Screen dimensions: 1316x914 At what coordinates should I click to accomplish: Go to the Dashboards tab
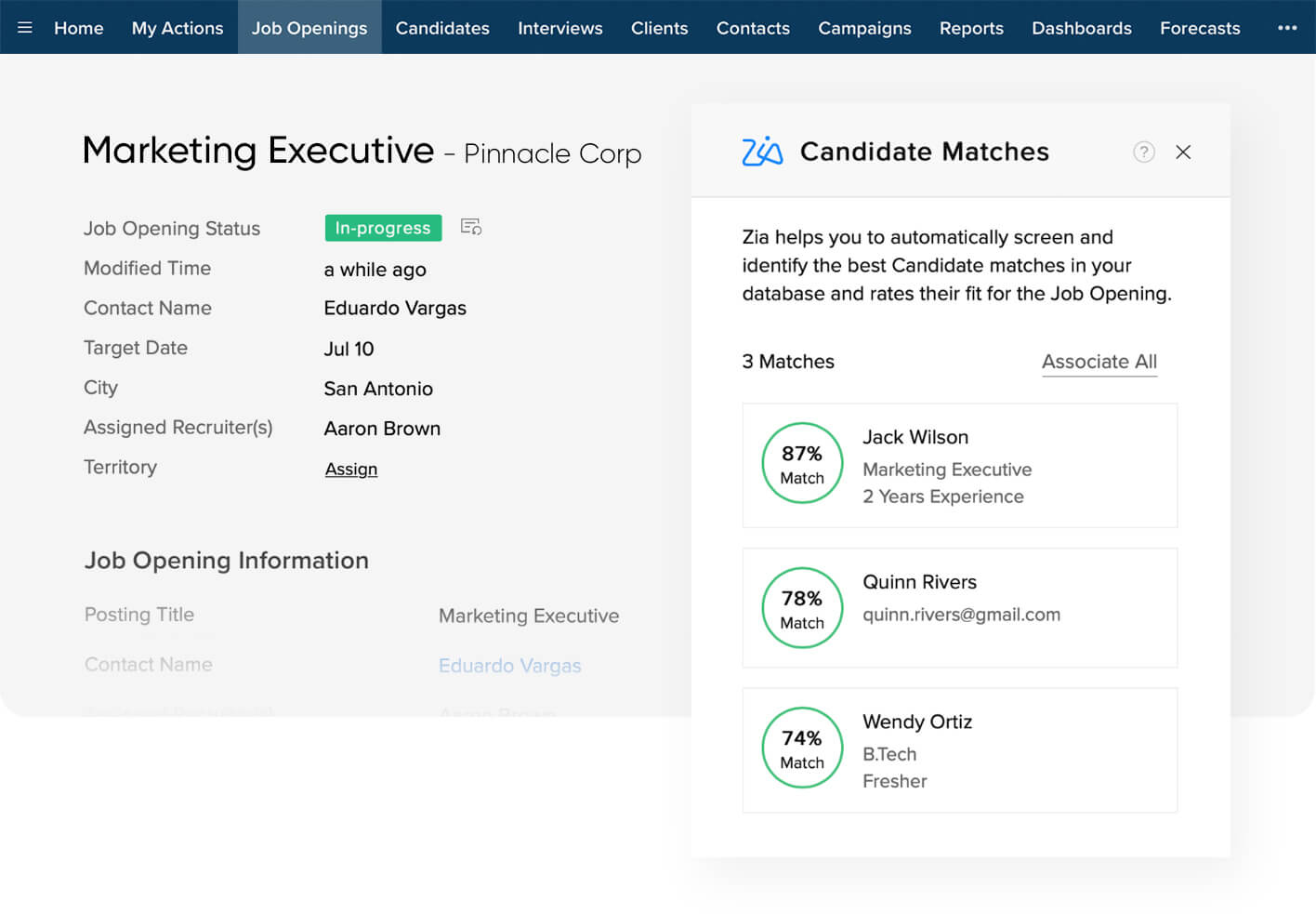(1082, 28)
